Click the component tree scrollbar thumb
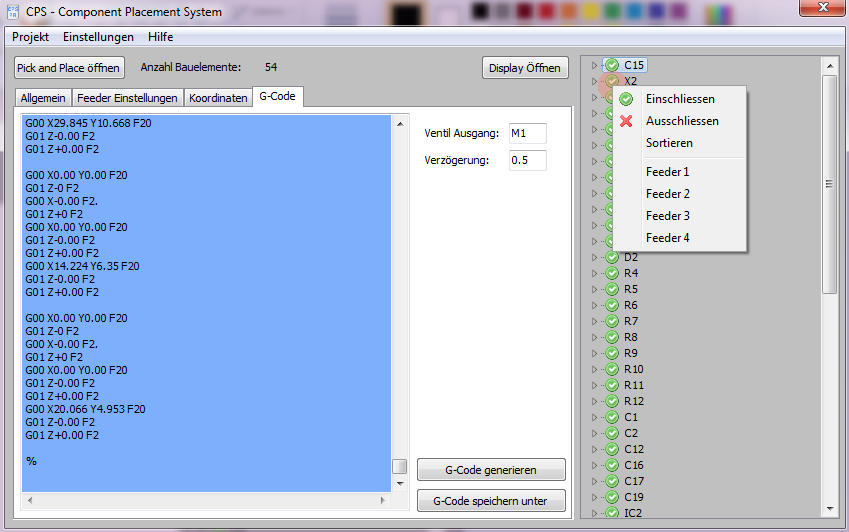Image resolution: width=849 pixels, height=532 pixels. click(x=829, y=184)
